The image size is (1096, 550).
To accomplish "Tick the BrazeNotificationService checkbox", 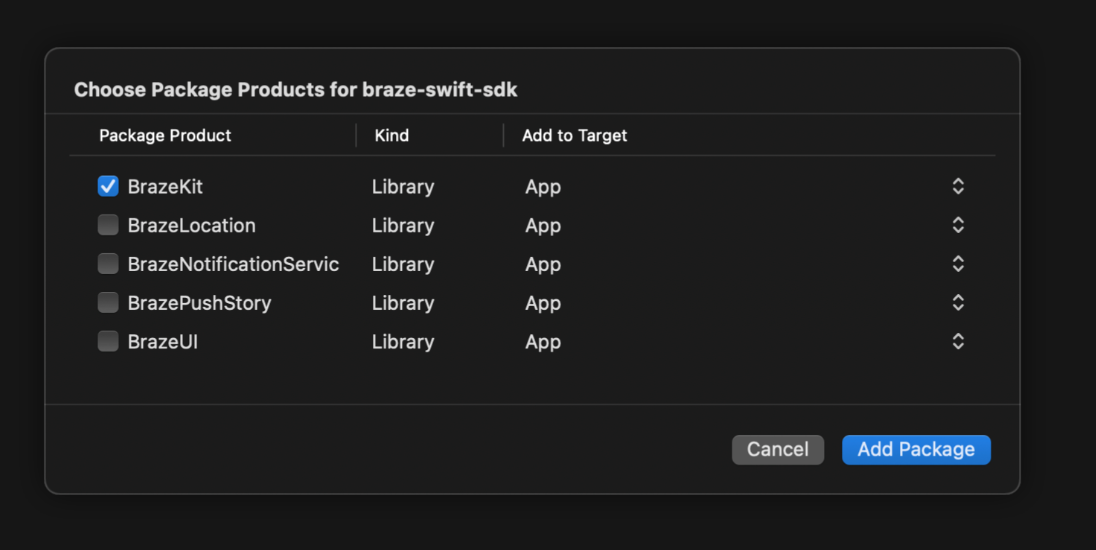I will tap(108, 263).
